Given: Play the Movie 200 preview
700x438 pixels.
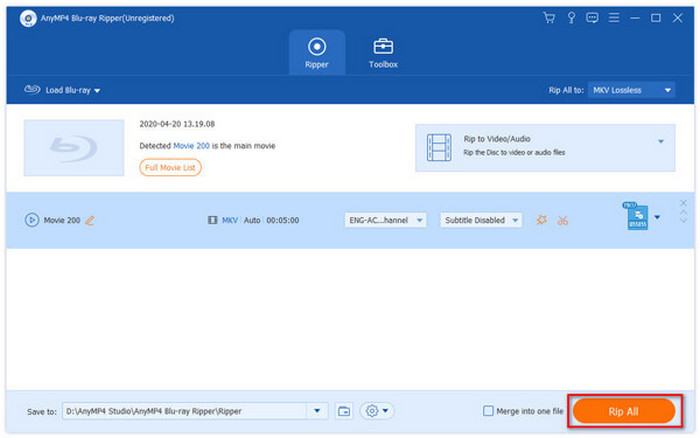Looking at the screenshot, I should pos(32,219).
